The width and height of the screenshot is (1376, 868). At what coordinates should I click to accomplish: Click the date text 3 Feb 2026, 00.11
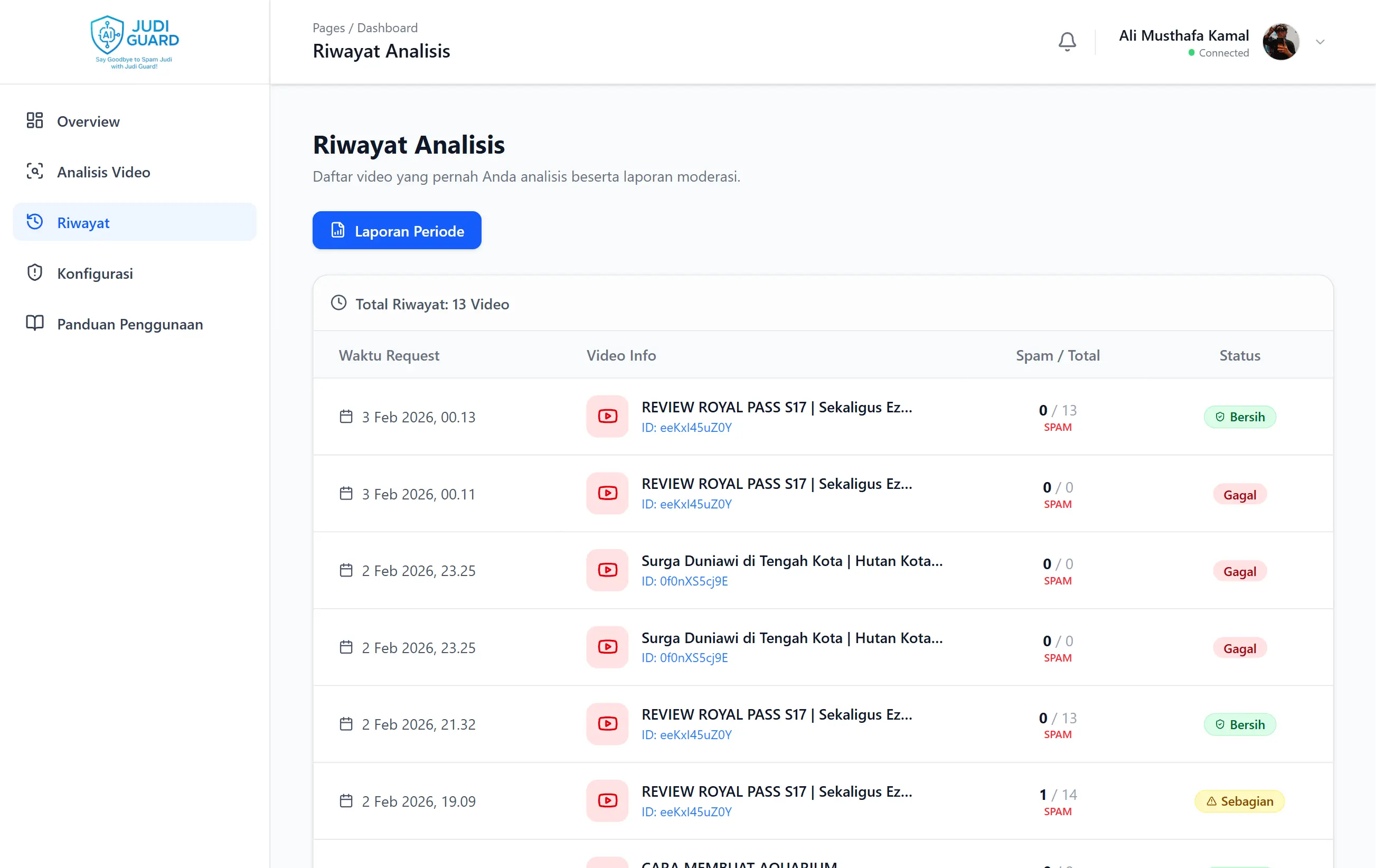[419, 494]
